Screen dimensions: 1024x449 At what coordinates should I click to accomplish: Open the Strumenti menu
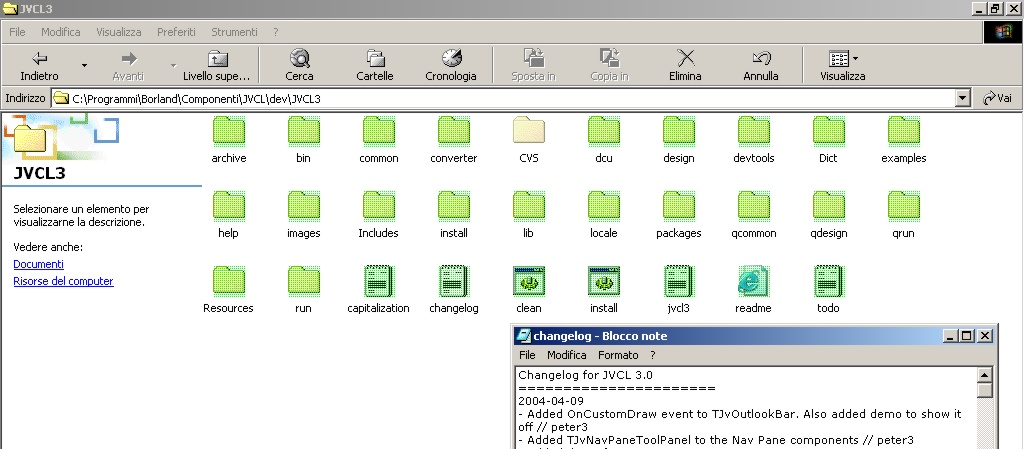pyautogui.click(x=234, y=32)
